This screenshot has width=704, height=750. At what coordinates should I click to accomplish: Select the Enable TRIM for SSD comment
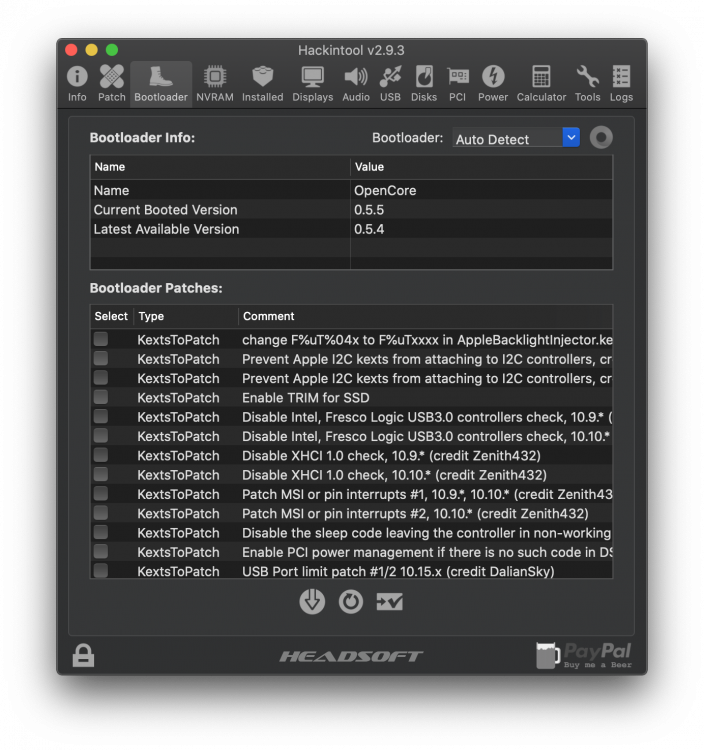click(x=306, y=398)
